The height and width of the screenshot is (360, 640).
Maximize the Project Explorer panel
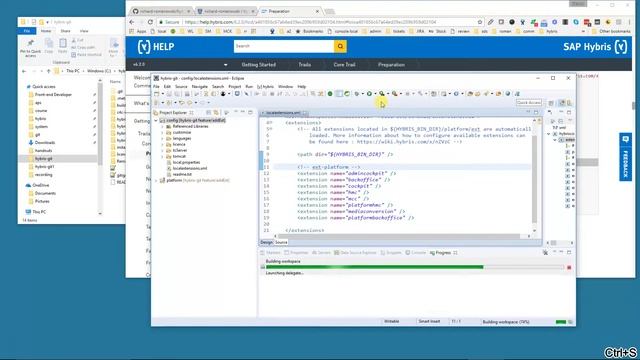click(x=250, y=112)
